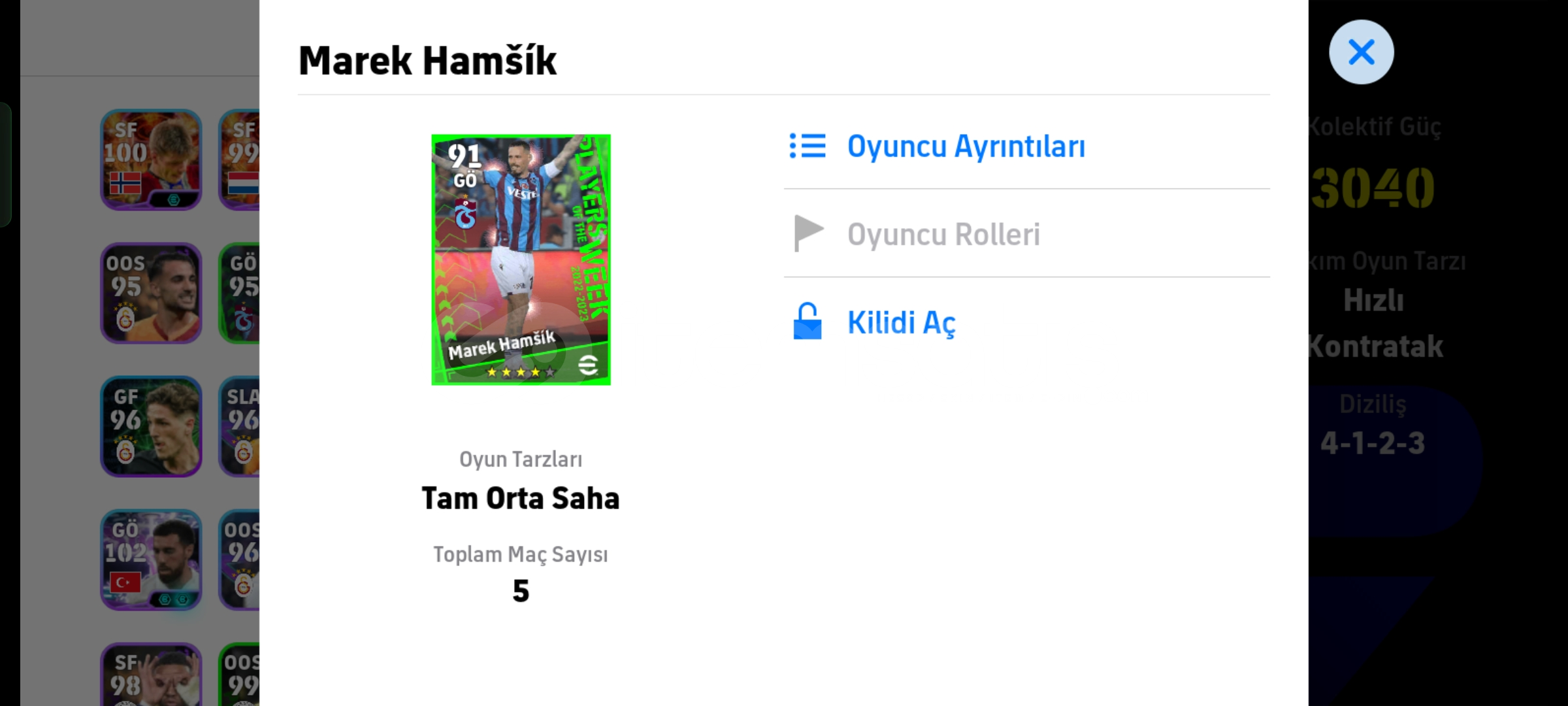This screenshot has width=1568, height=706.
Task: Select the OOS 95 Galatasaray player card
Action: (x=151, y=293)
